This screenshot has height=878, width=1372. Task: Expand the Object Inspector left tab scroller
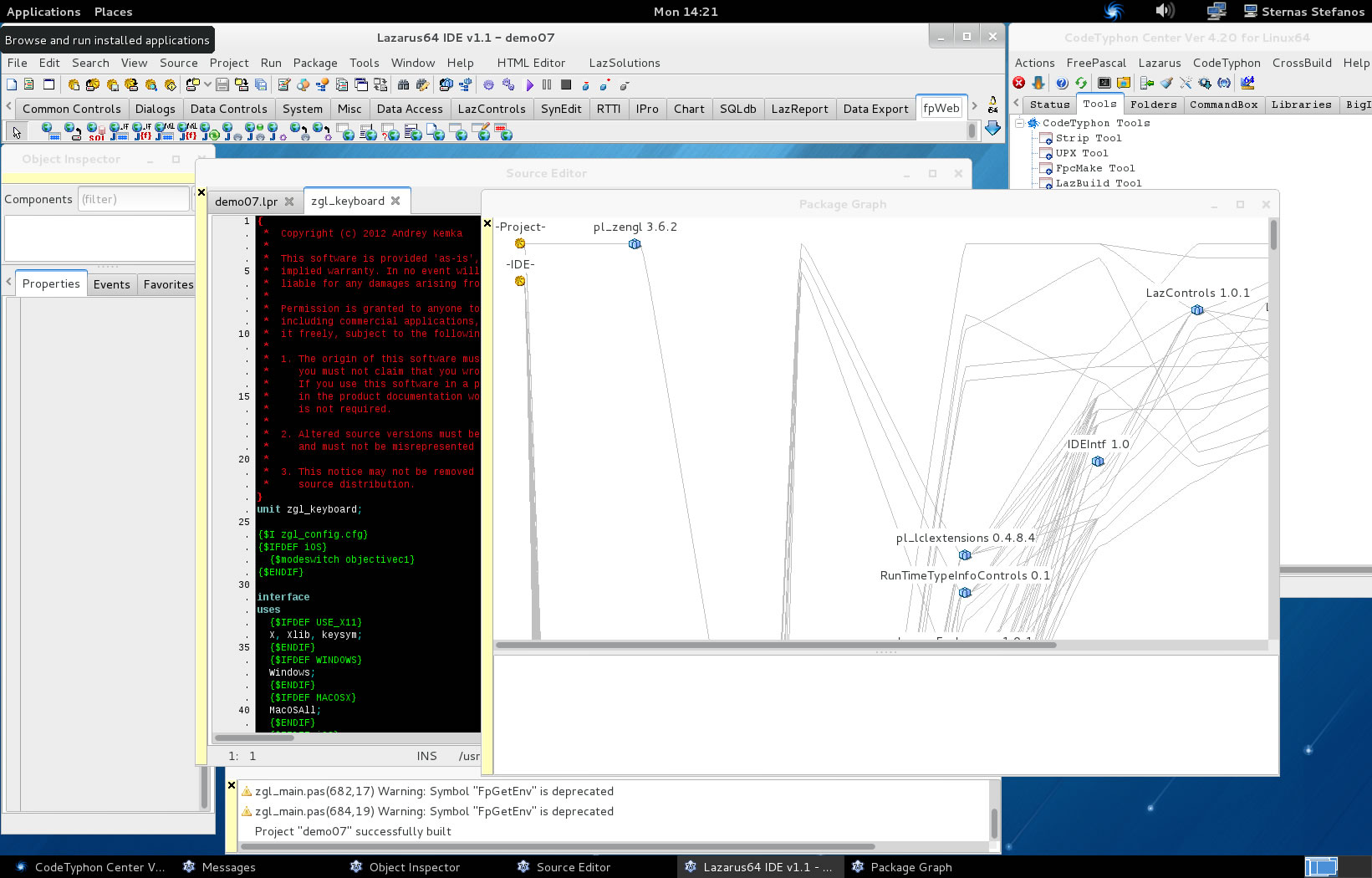coord(8,283)
